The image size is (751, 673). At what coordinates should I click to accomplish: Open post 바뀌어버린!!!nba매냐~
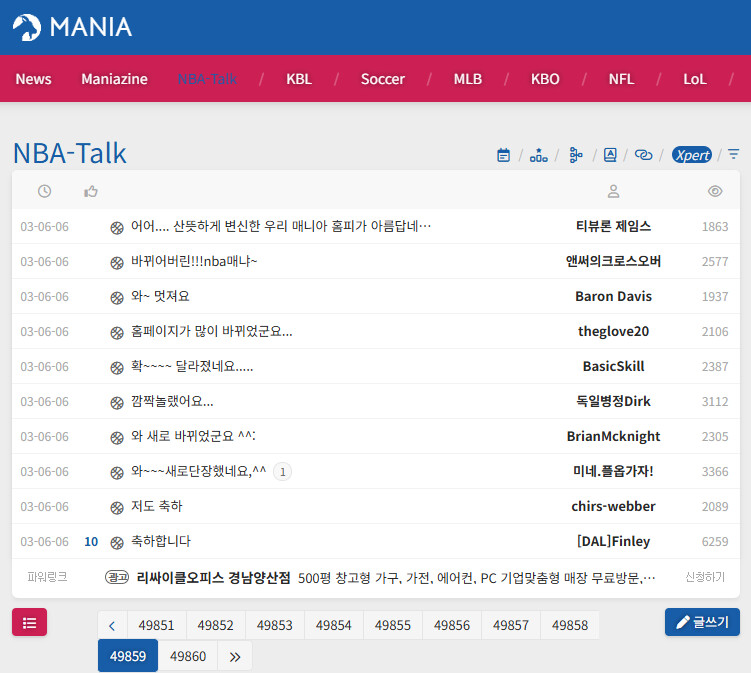194,261
